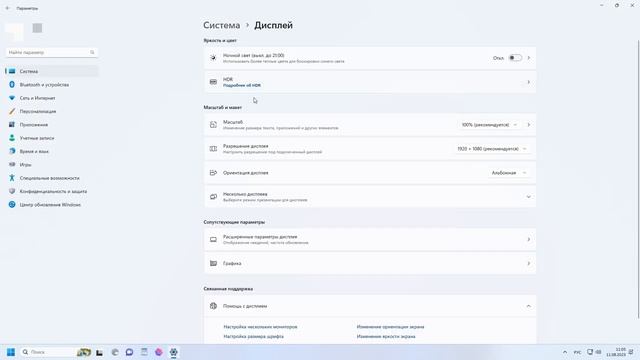Click the Система breadcrumb link
640x360 pixels.
pos(222,25)
